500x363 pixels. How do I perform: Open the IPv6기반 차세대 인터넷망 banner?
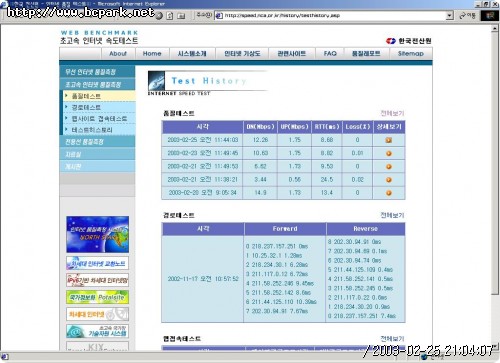(x=97, y=280)
